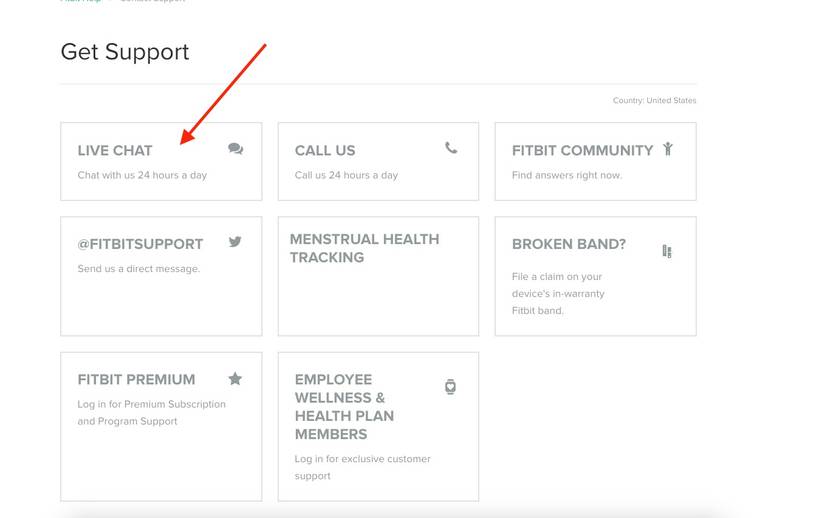Click 'Send us a direct message.' text
This screenshot has height=518, width=825.
(139, 269)
